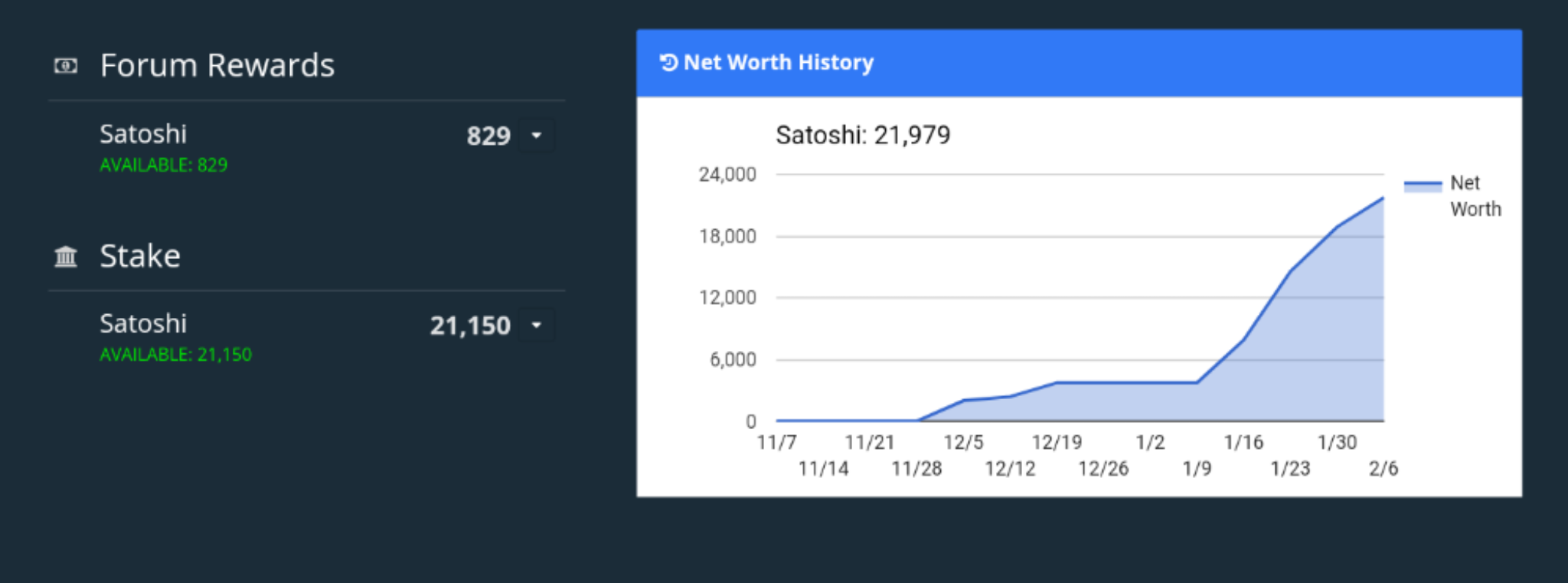The height and width of the screenshot is (583, 1568).
Task: Select the Stake section heading
Action: click(x=140, y=256)
